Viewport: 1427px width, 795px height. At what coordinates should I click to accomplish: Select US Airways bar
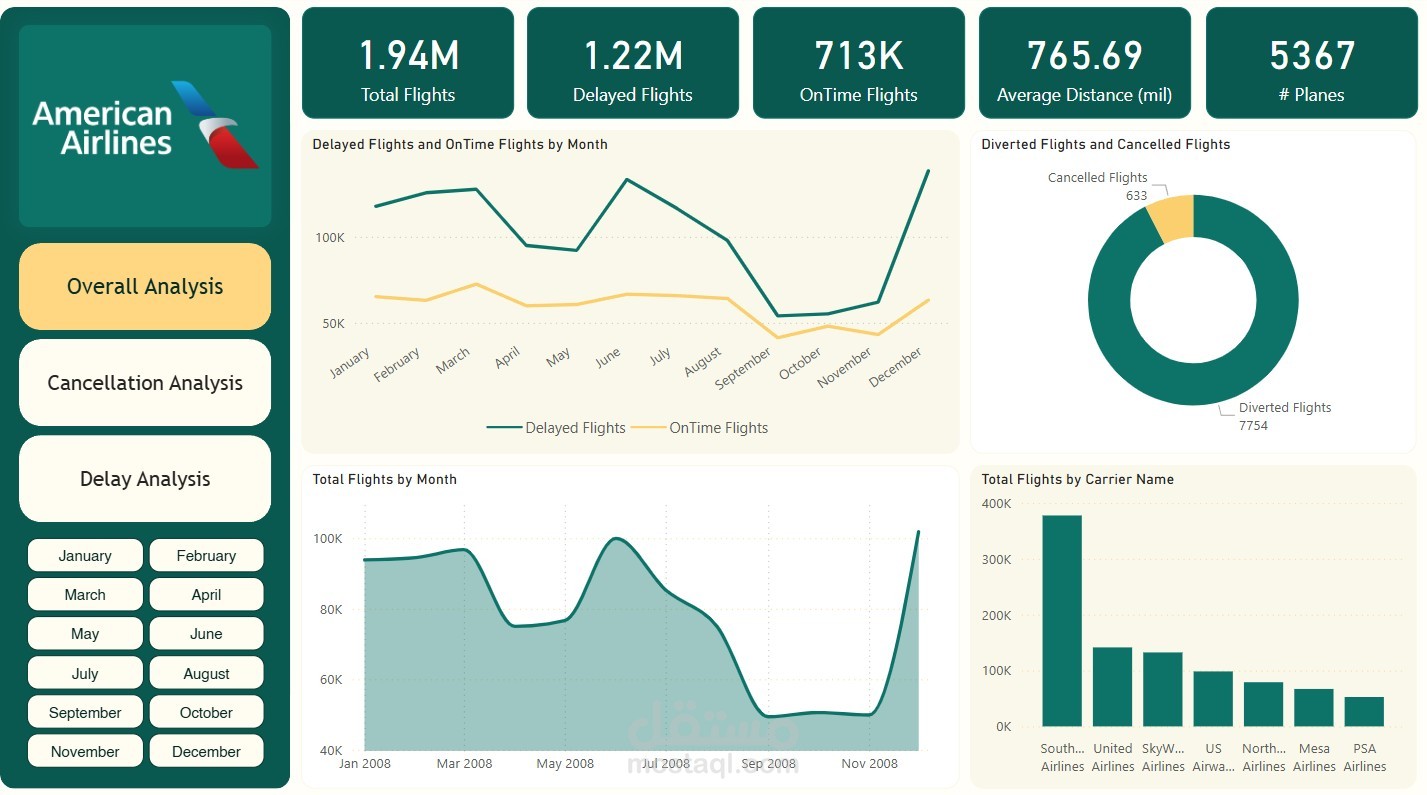[x=1213, y=698]
